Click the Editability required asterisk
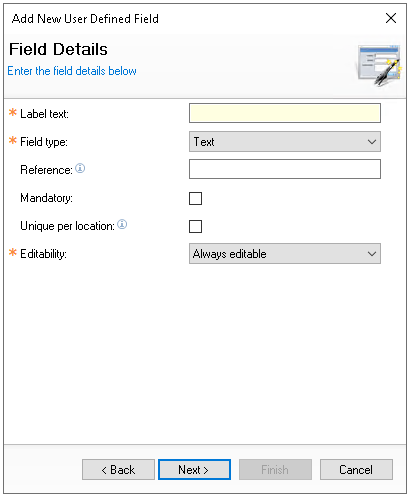This screenshot has height=497, width=408. pos(13,252)
